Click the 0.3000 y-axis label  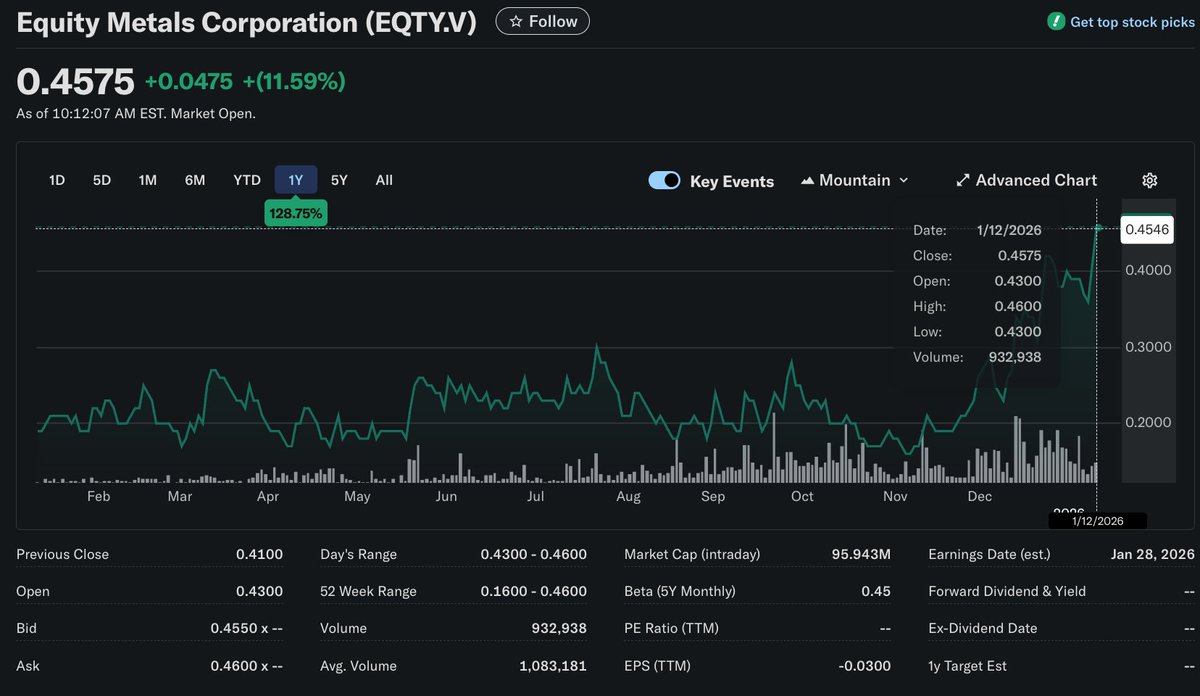click(x=1149, y=347)
